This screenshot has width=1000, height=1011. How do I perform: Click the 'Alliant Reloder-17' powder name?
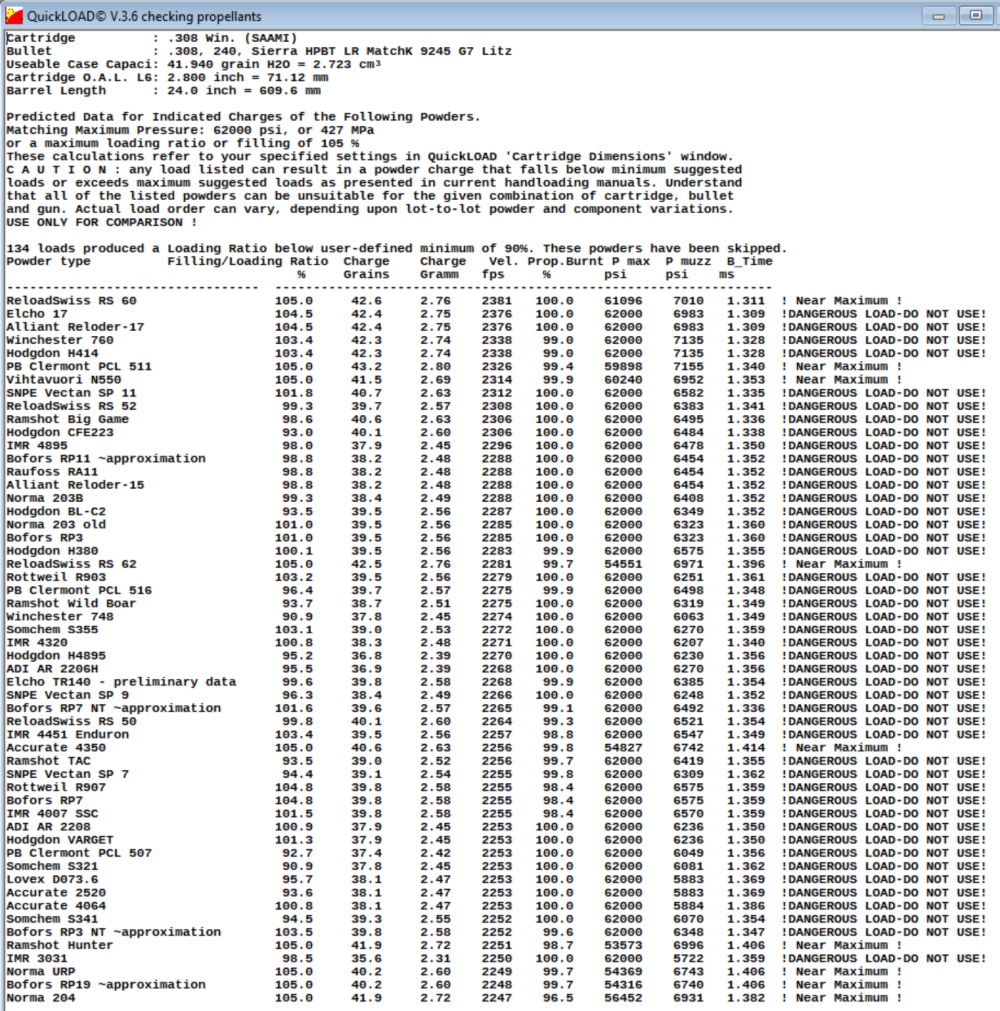pos(75,327)
